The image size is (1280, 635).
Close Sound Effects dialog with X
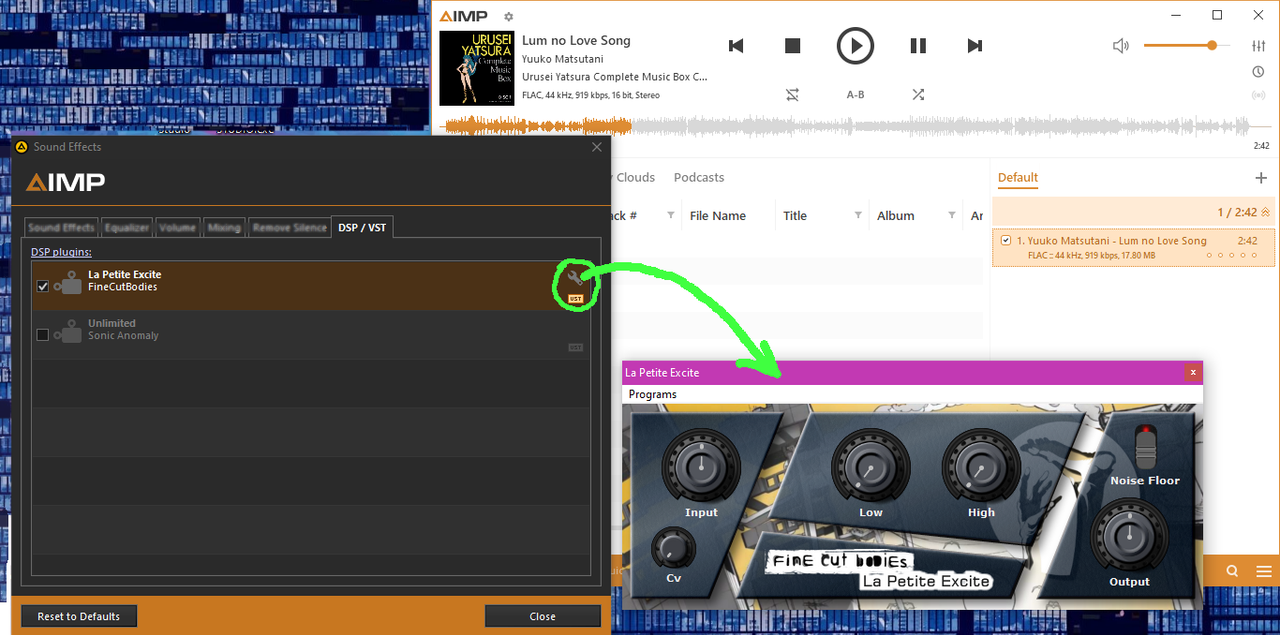pos(597,147)
